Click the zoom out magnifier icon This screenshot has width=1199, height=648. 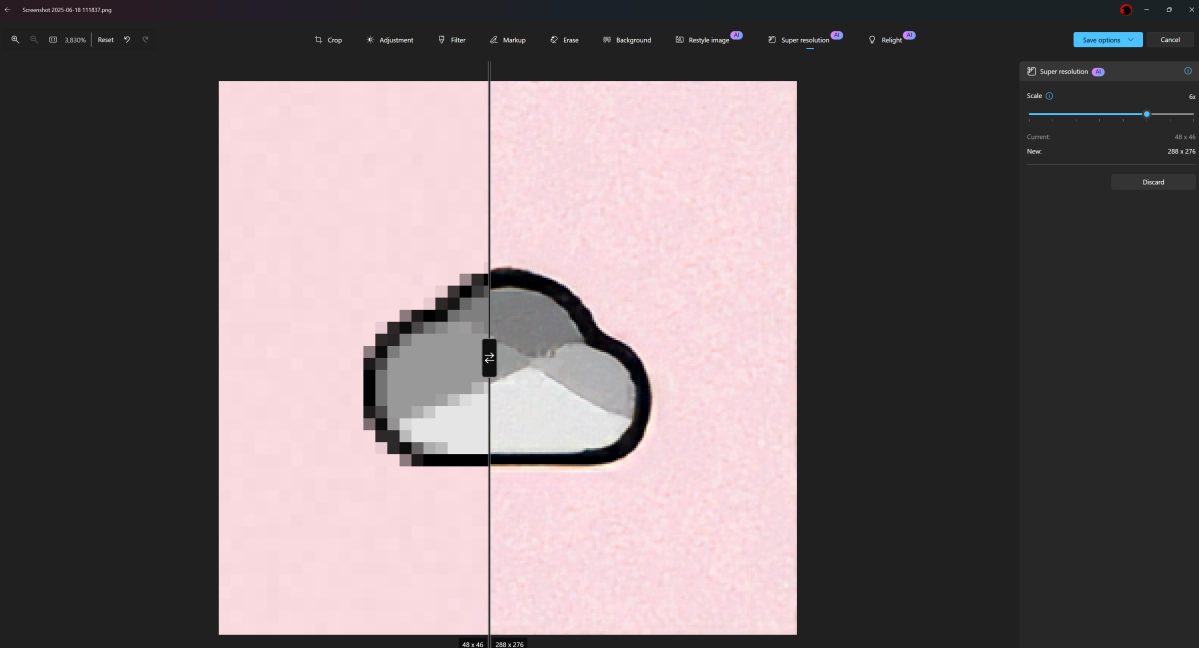[x=34, y=40]
